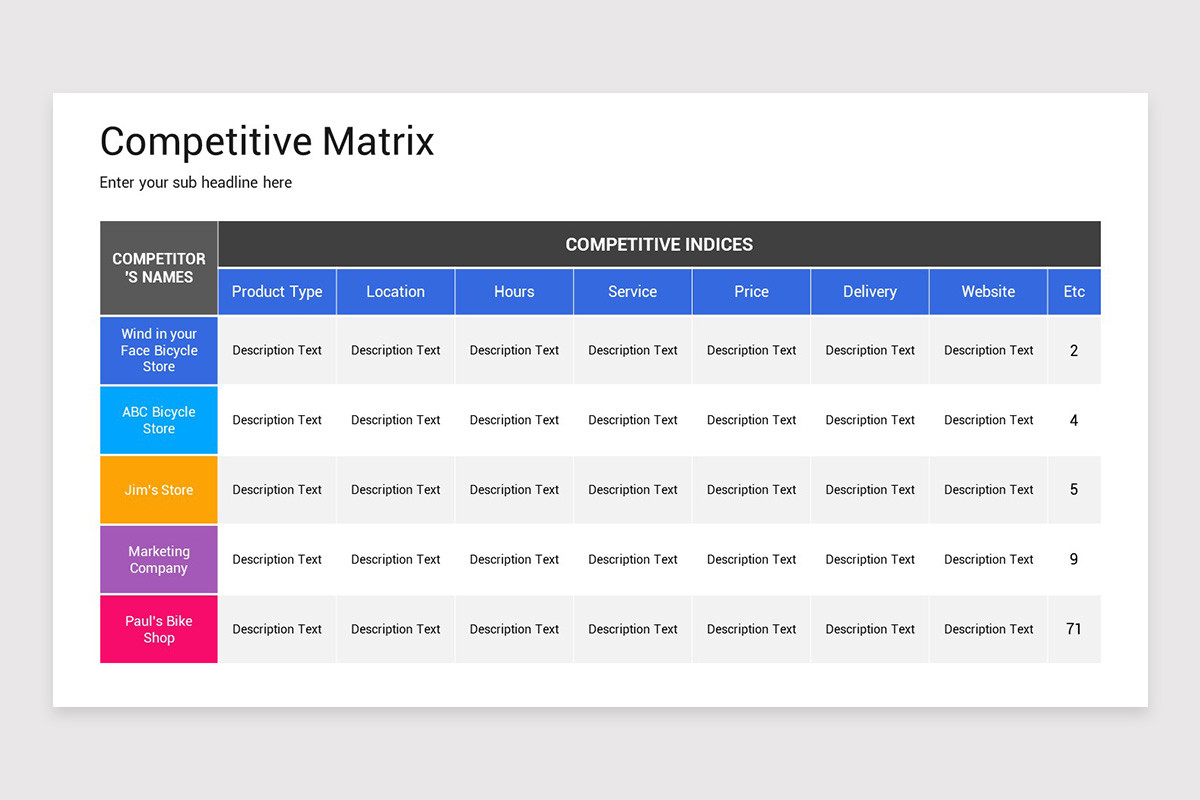Select the "ABC Bicycle Store" row label
Screen dimensions: 1200x800
pos(158,420)
